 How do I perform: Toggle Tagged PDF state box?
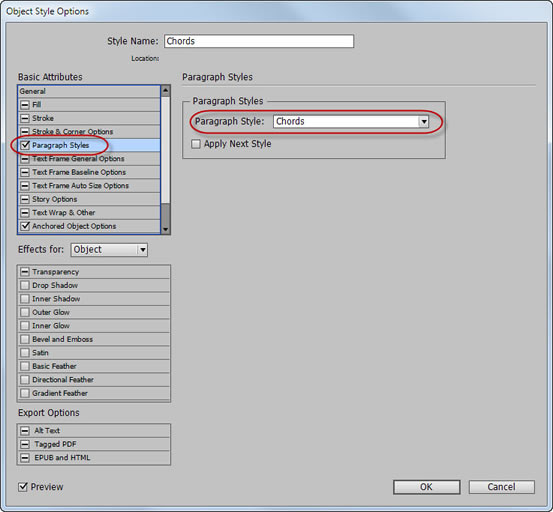(x=25, y=444)
